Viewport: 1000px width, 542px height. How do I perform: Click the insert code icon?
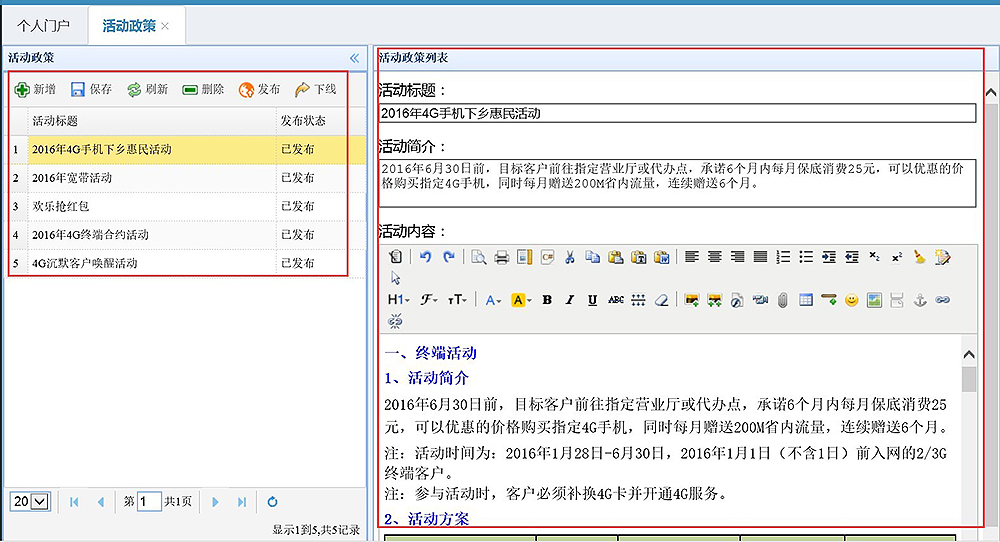coord(547,256)
